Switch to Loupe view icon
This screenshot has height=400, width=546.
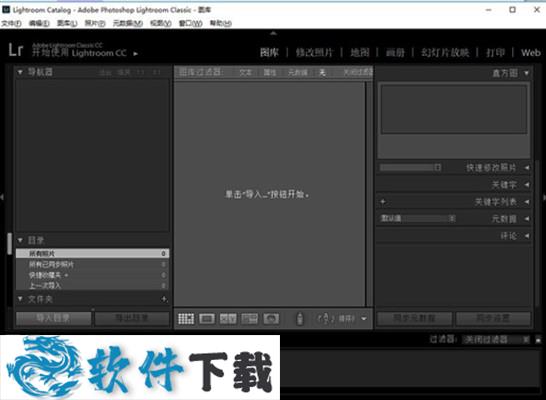point(207,319)
